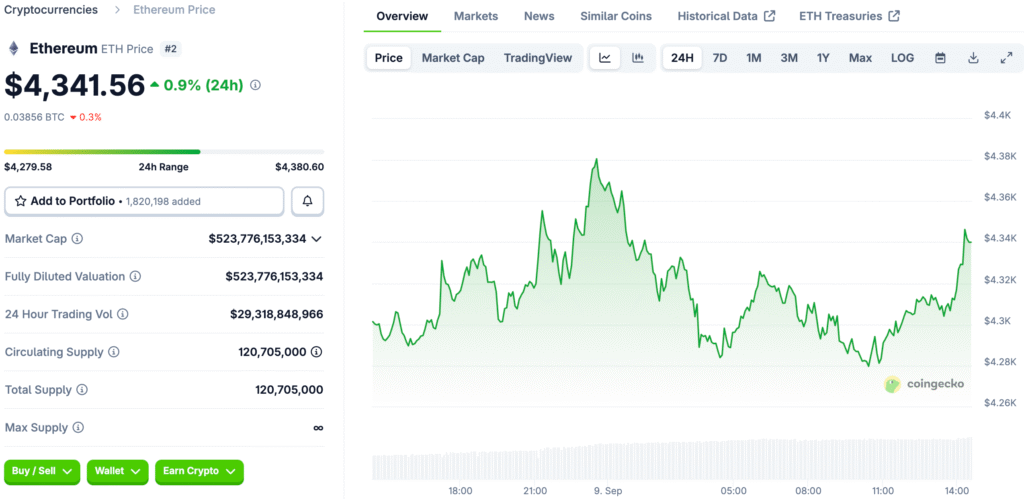
Task: Click Circulating Supply label info icon
Action: [114, 352]
